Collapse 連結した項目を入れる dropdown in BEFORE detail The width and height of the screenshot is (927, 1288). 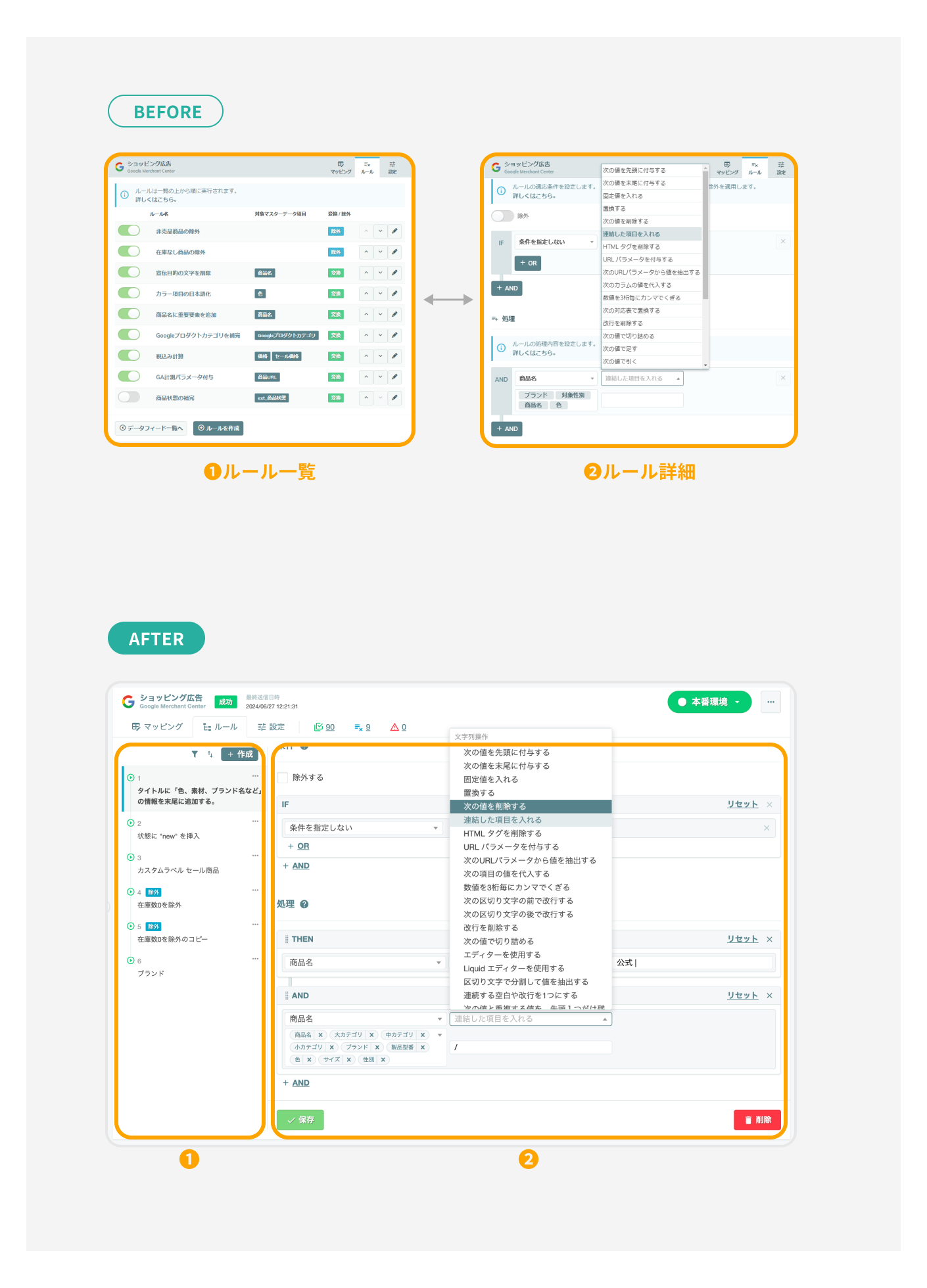pyautogui.click(x=642, y=379)
